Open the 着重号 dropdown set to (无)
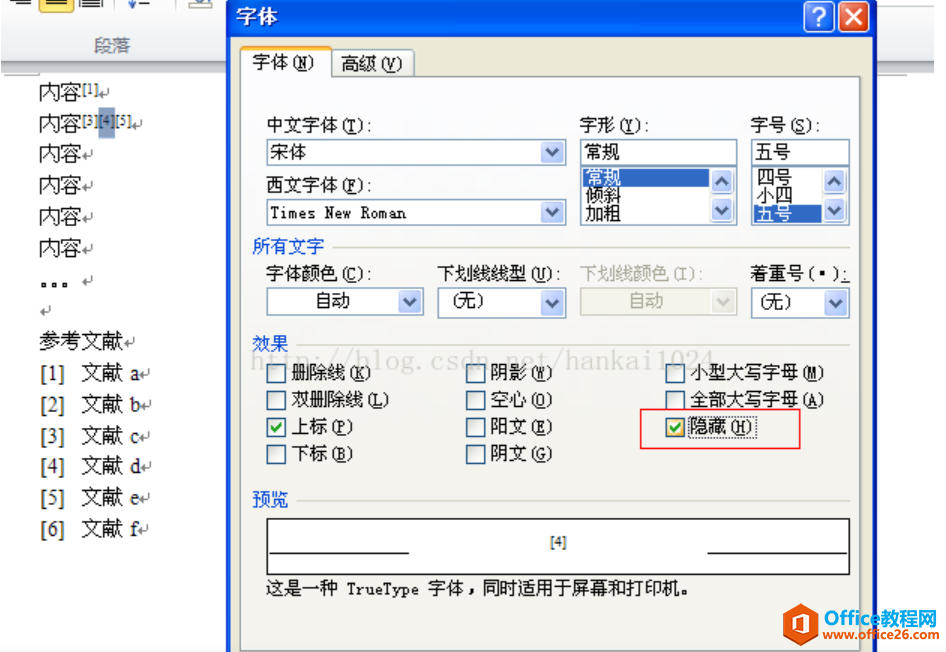Viewport: 946px width, 652px height. point(836,303)
